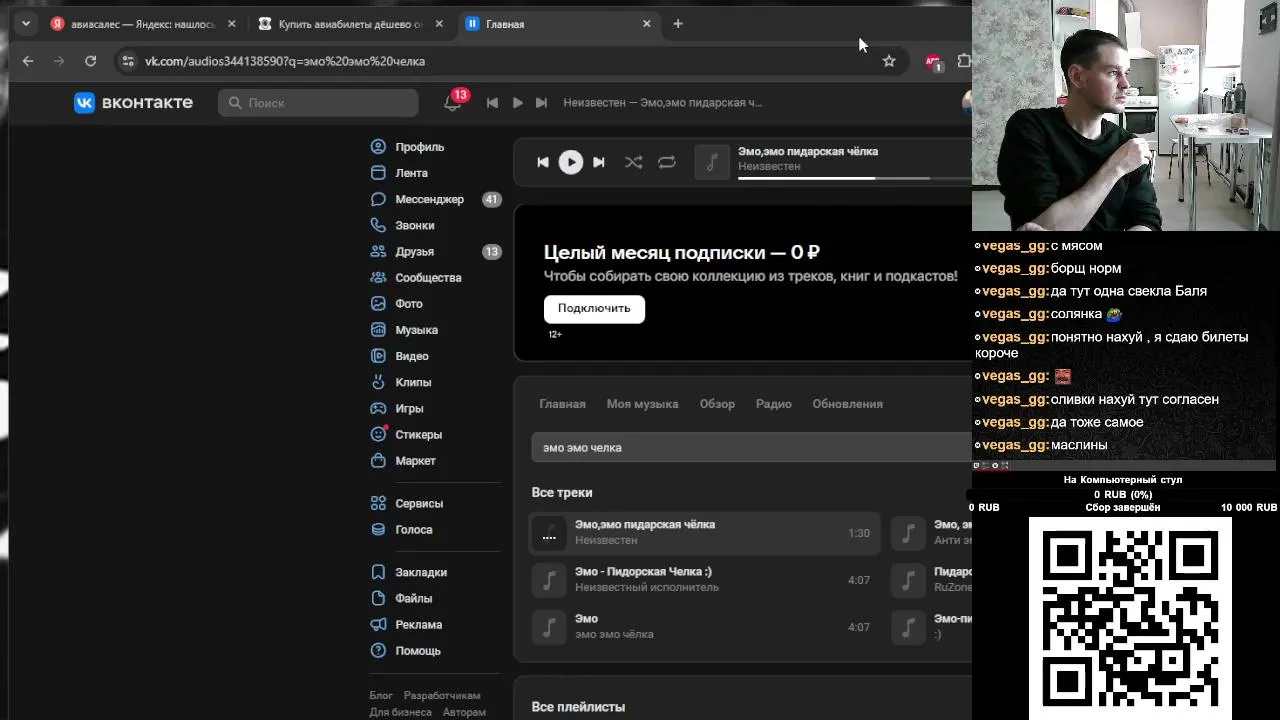1280x720 pixels.
Task: Select the playing 1:30 track row
Action: tap(704, 533)
